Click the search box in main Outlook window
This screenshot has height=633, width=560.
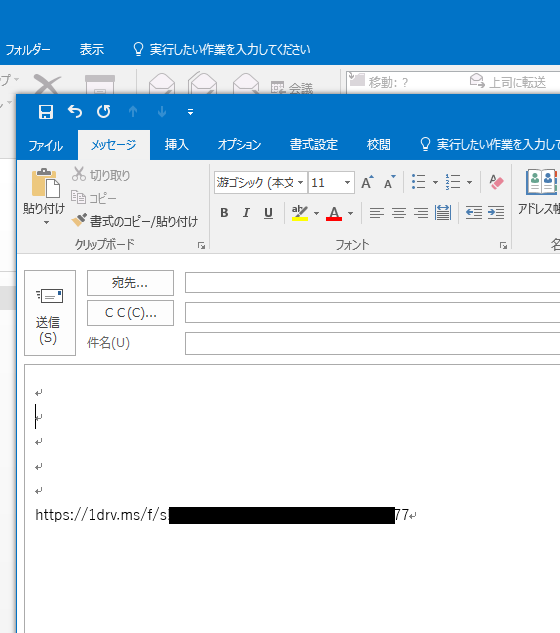(222, 49)
